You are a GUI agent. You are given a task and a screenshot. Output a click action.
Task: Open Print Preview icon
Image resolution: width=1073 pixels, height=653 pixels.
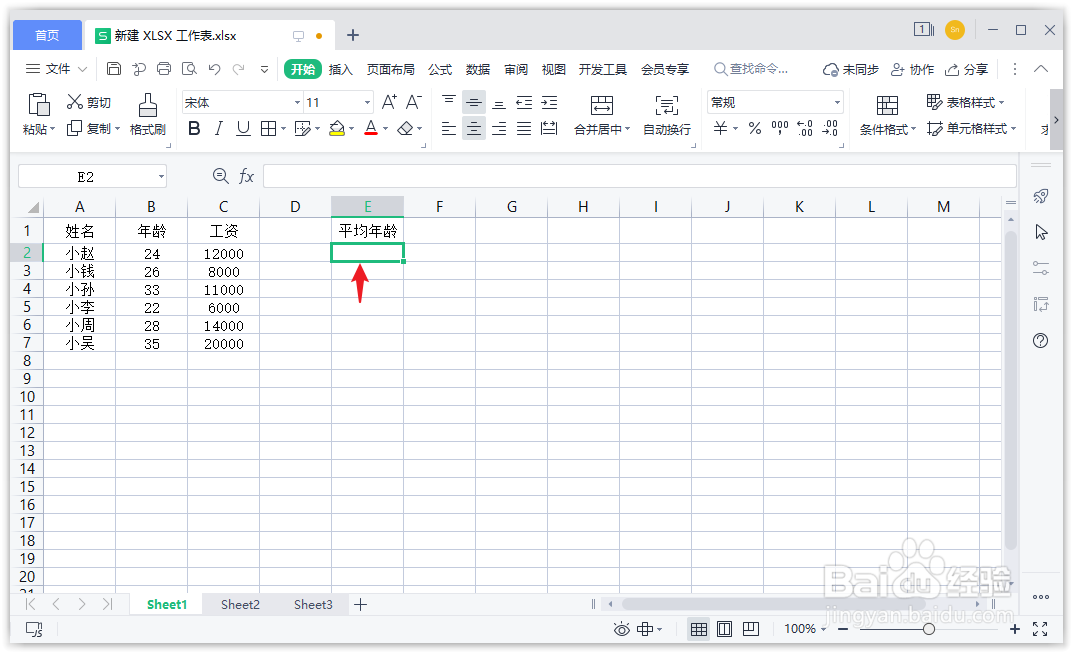189,68
